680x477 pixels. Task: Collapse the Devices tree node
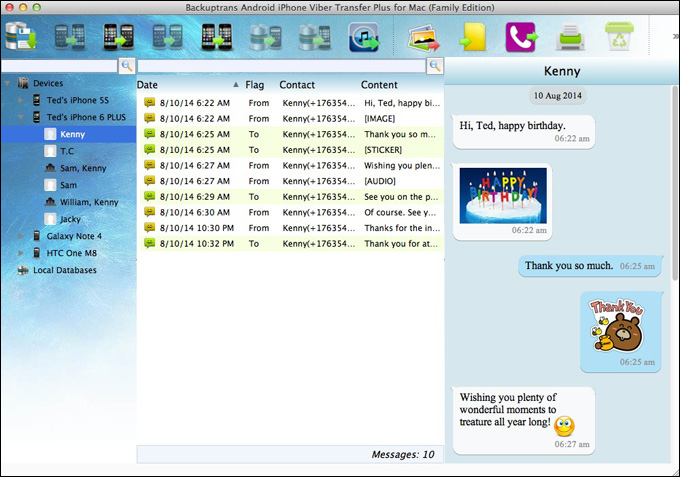pos(7,83)
